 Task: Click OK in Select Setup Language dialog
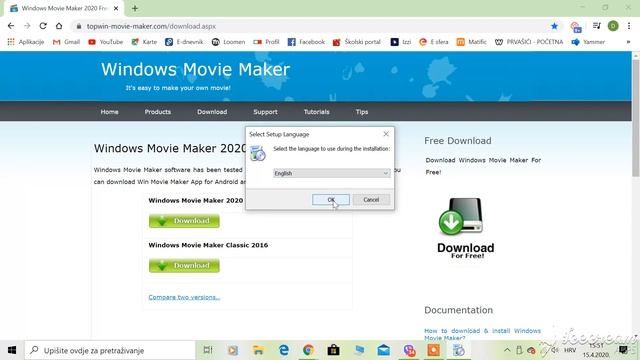coord(331,200)
